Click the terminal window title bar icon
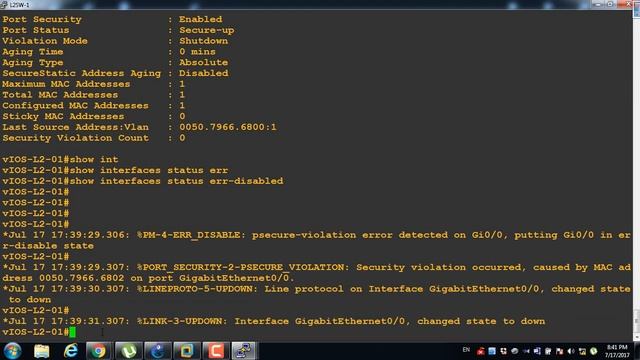 click(4, 4)
